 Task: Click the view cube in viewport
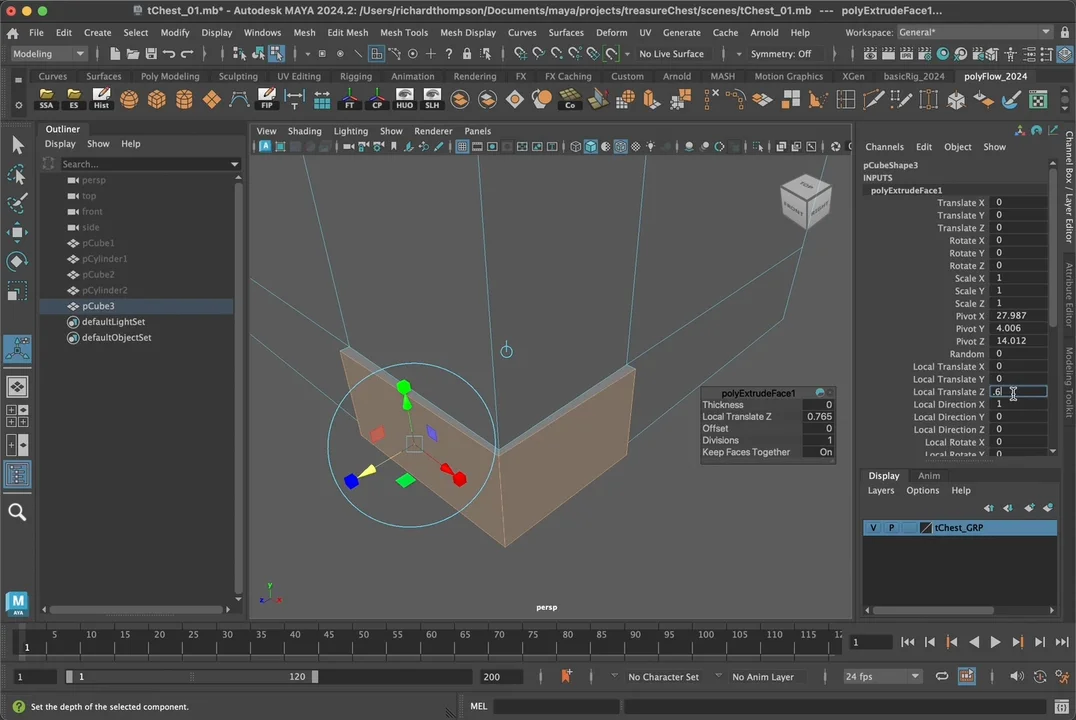(x=805, y=201)
